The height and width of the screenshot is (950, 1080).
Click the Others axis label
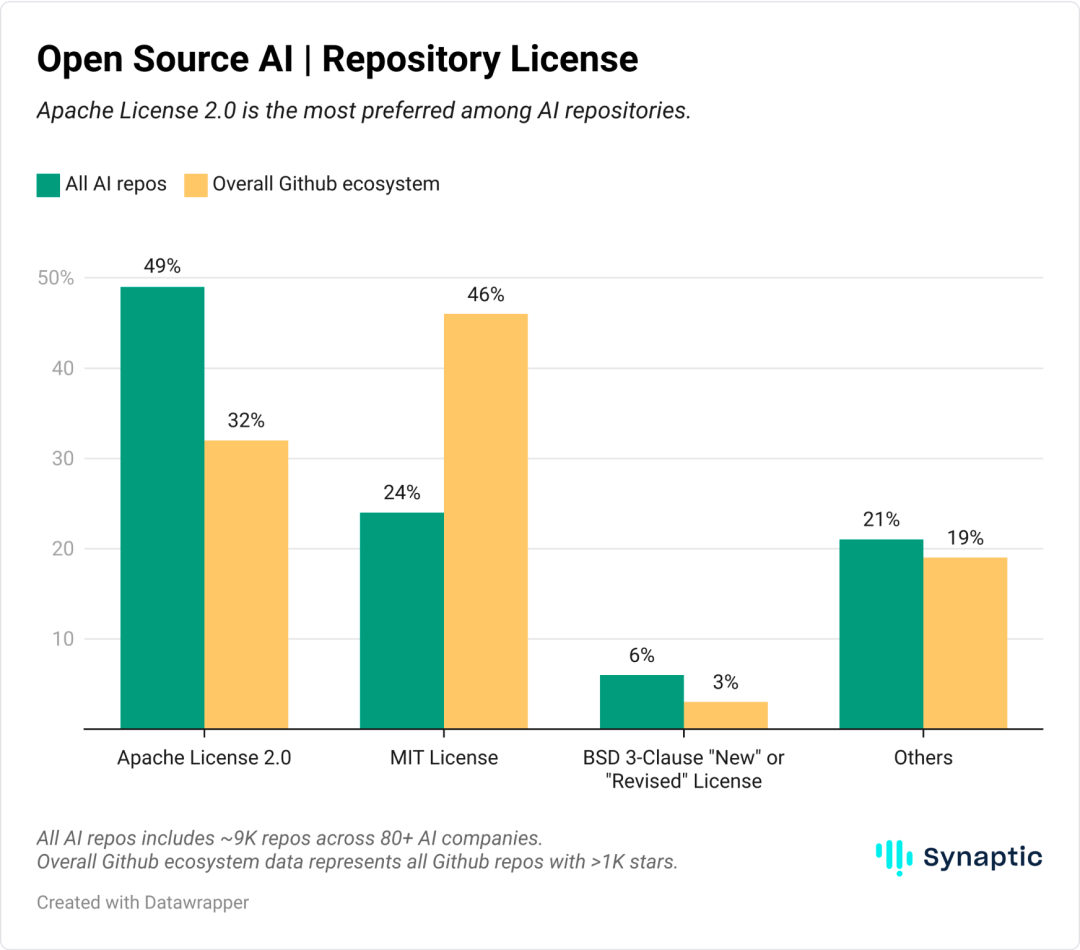point(924,758)
